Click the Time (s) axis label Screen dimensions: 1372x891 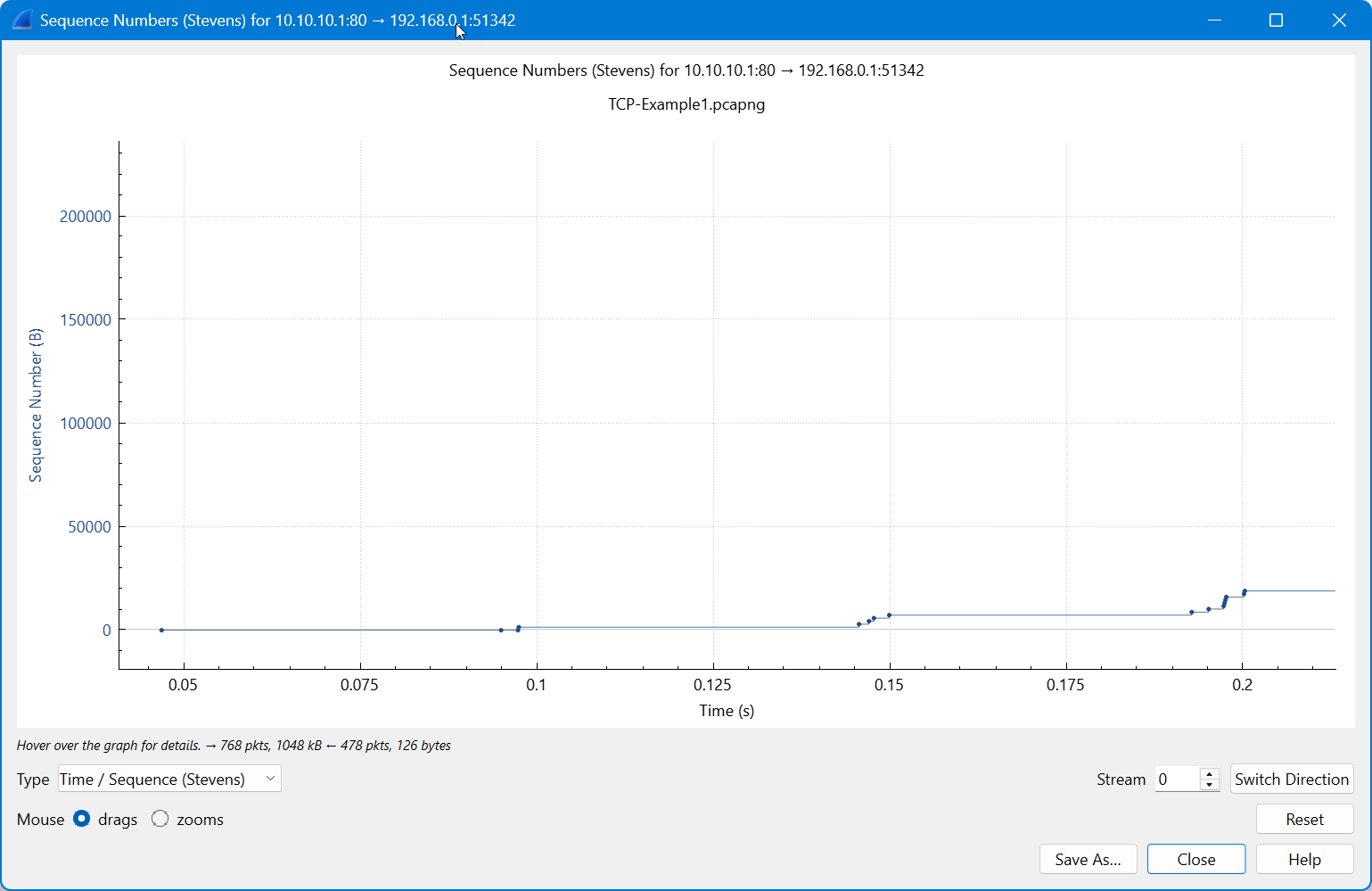[726, 710]
